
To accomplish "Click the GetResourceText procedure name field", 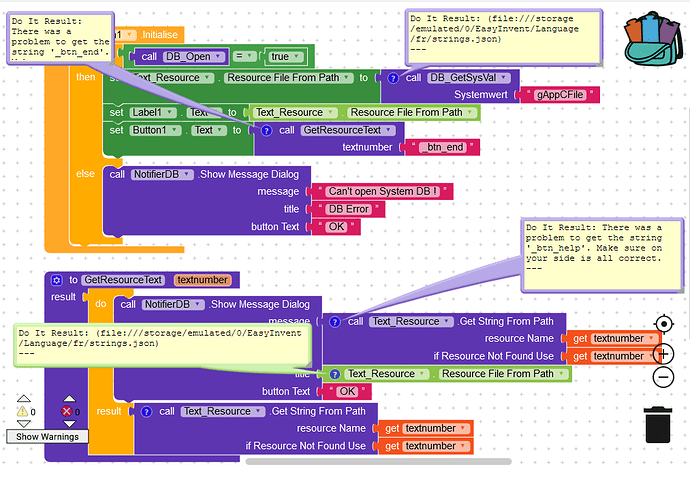I will point(123,280).
